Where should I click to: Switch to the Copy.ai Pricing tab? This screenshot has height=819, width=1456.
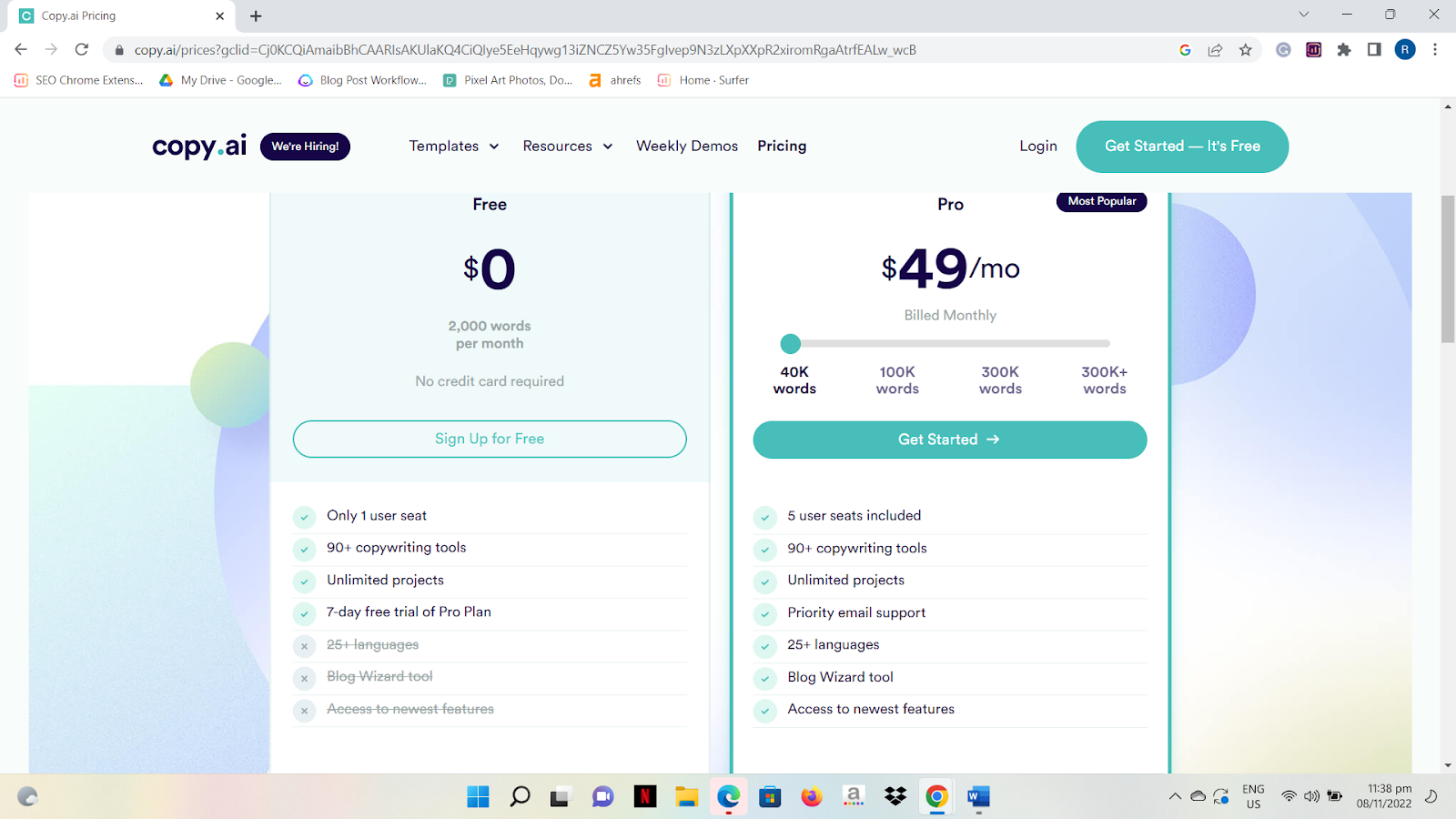pyautogui.click(x=122, y=15)
